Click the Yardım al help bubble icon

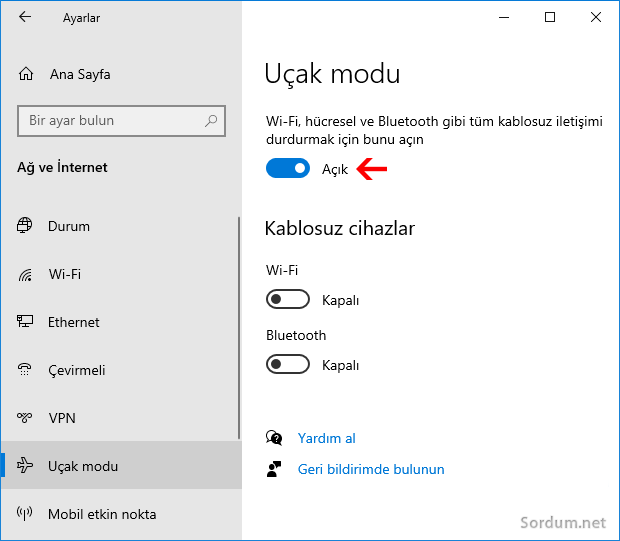(x=274, y=438)
